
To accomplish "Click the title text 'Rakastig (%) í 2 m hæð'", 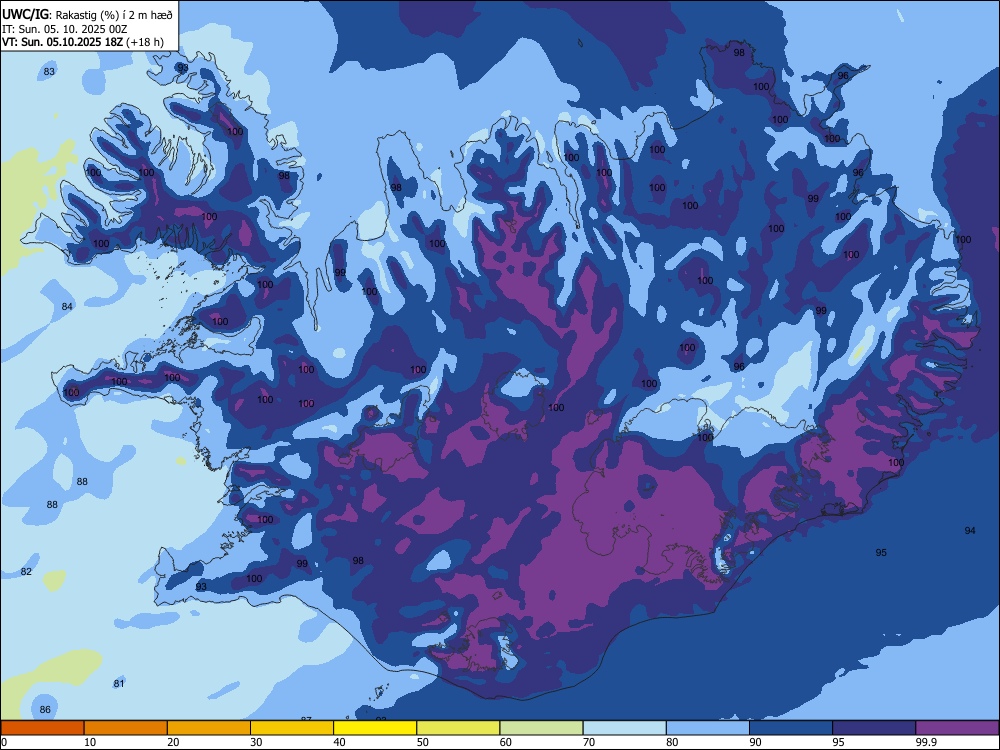I will [x=114, y=15].
